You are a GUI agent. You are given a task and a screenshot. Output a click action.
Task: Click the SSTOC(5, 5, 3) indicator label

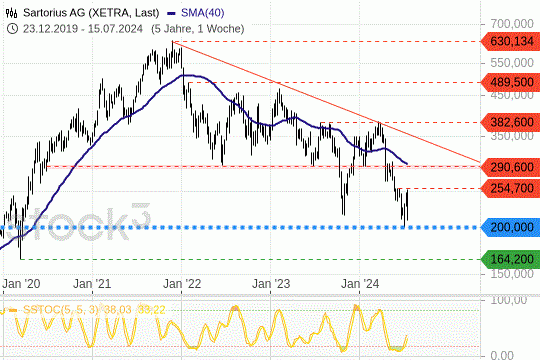[x=61, y=310]
